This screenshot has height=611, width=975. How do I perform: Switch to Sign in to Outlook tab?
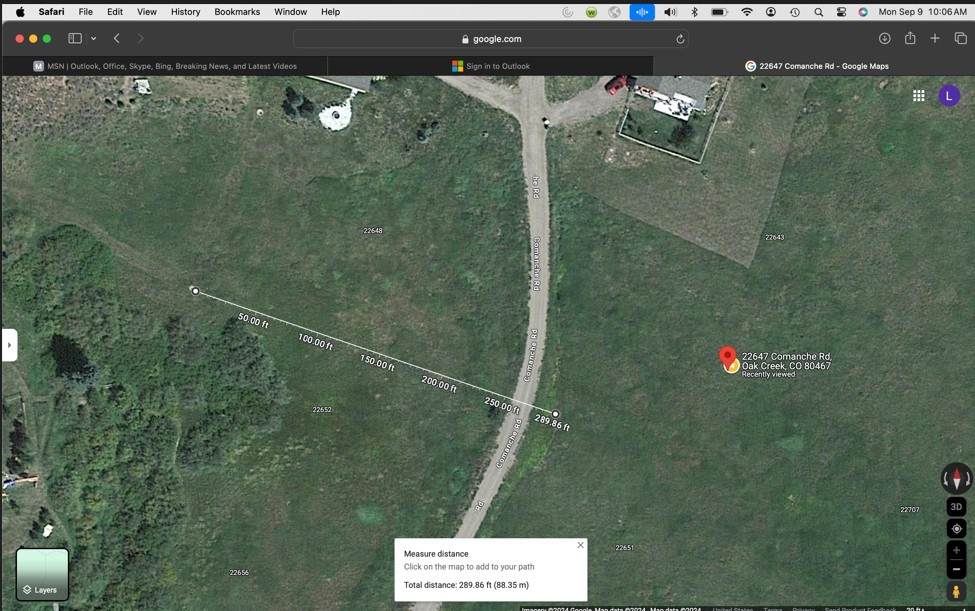[x=490, y=66]
